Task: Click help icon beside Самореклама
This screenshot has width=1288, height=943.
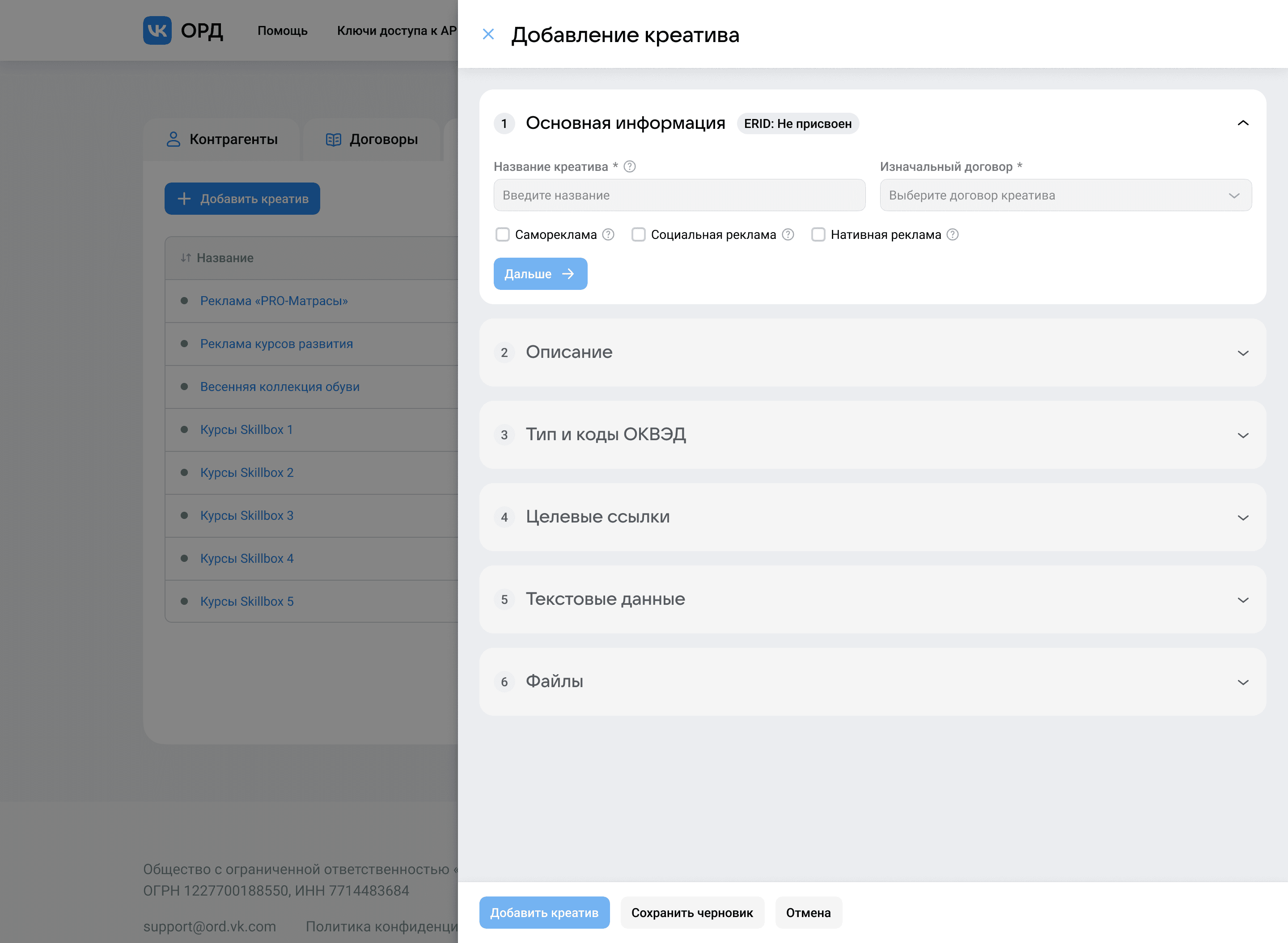Action: [x=608, y=234]
